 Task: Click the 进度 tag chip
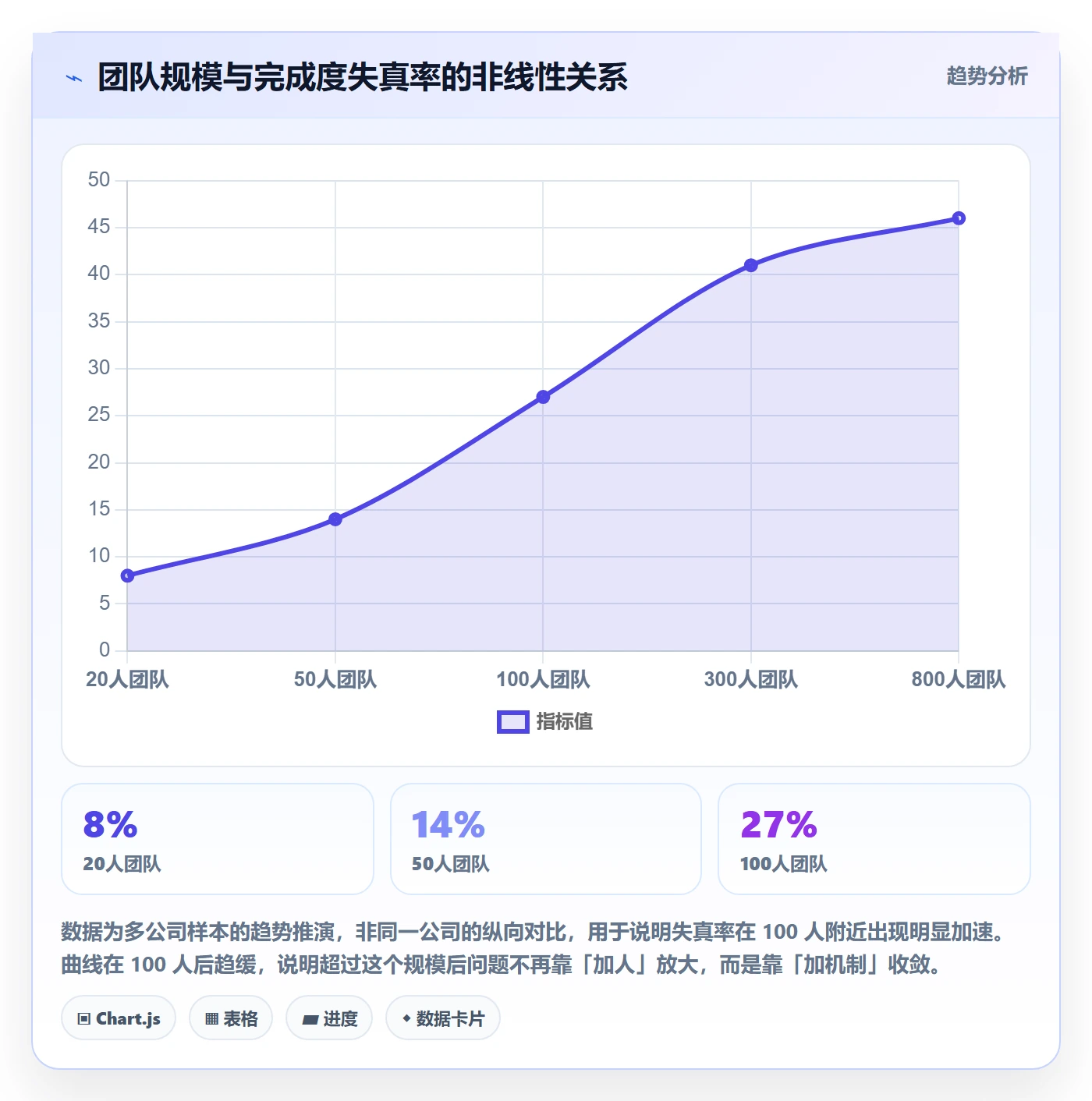(x=329, y=1018)
